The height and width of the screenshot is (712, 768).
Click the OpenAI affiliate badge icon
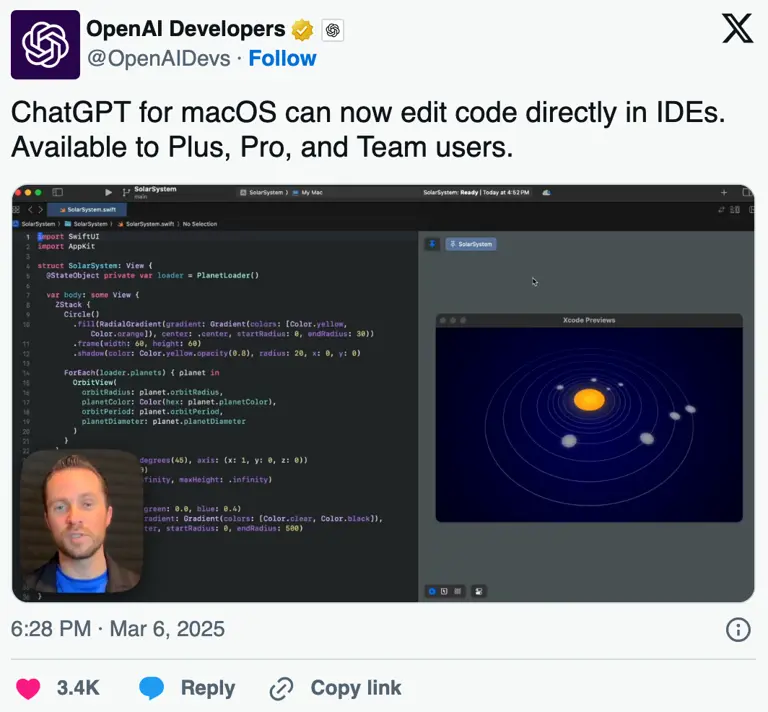click(x=333, y=30)
